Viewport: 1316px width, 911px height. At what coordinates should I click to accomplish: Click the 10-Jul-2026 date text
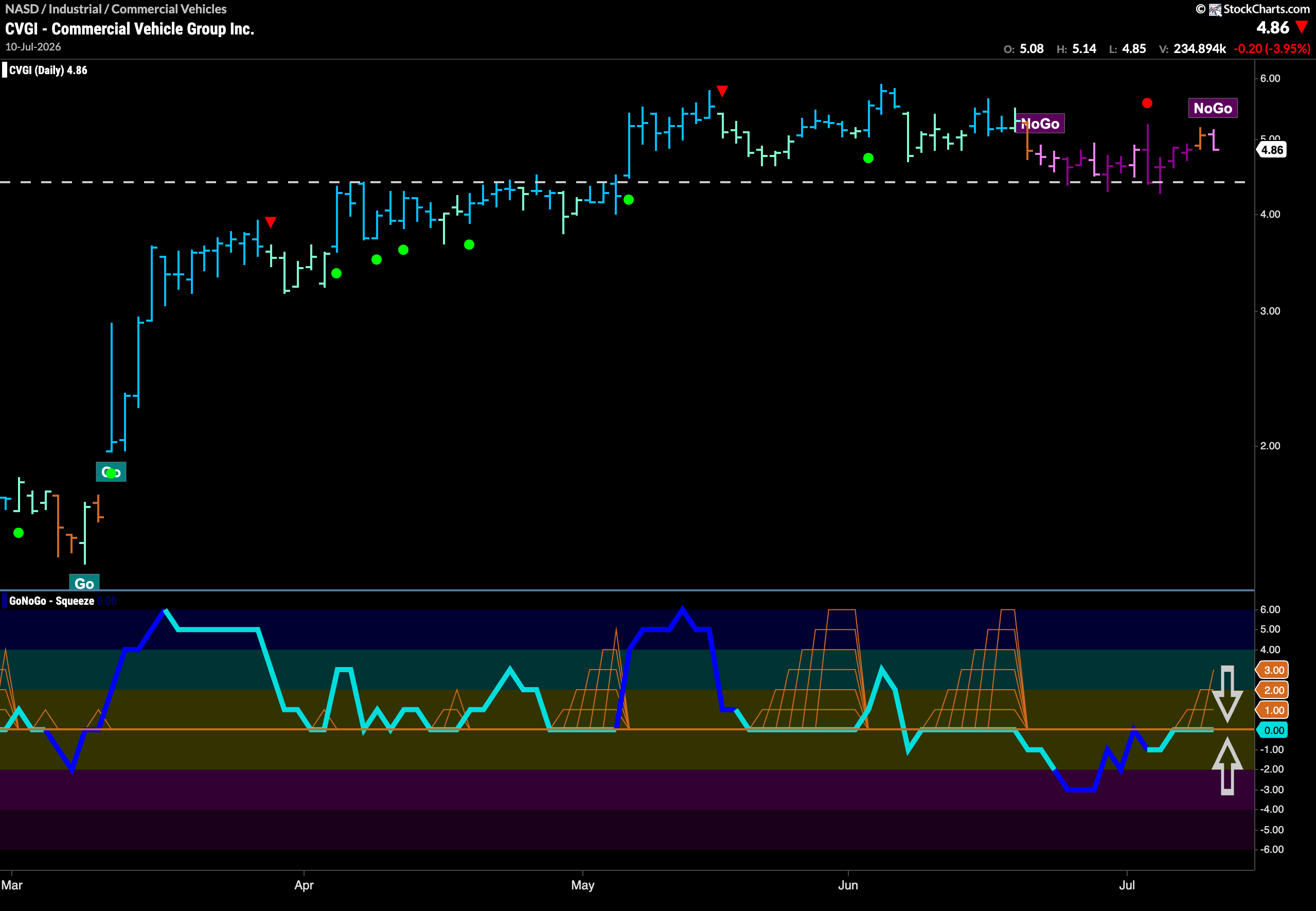pos(33,47)
